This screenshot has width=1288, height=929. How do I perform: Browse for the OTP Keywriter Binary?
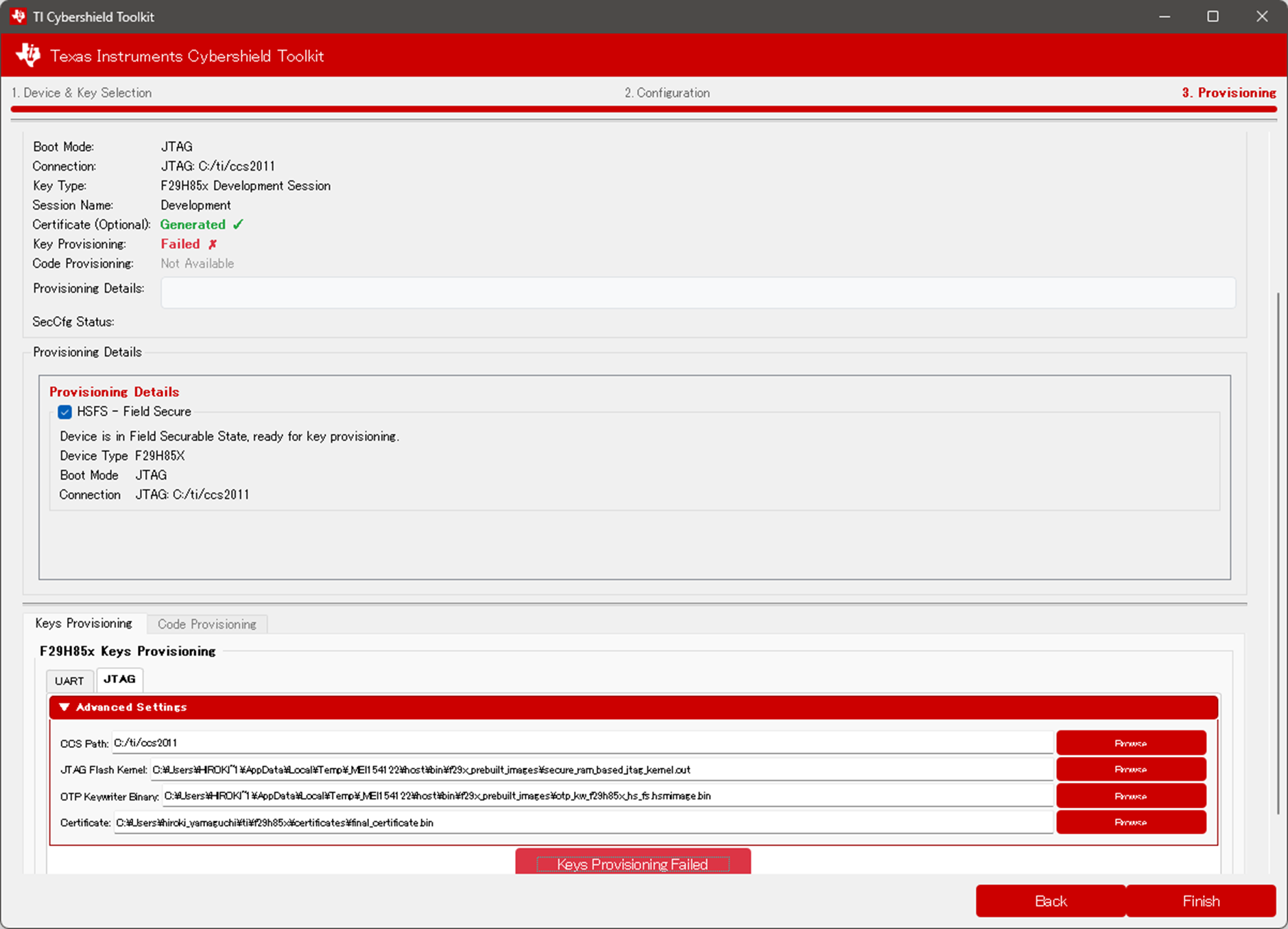1131,796
